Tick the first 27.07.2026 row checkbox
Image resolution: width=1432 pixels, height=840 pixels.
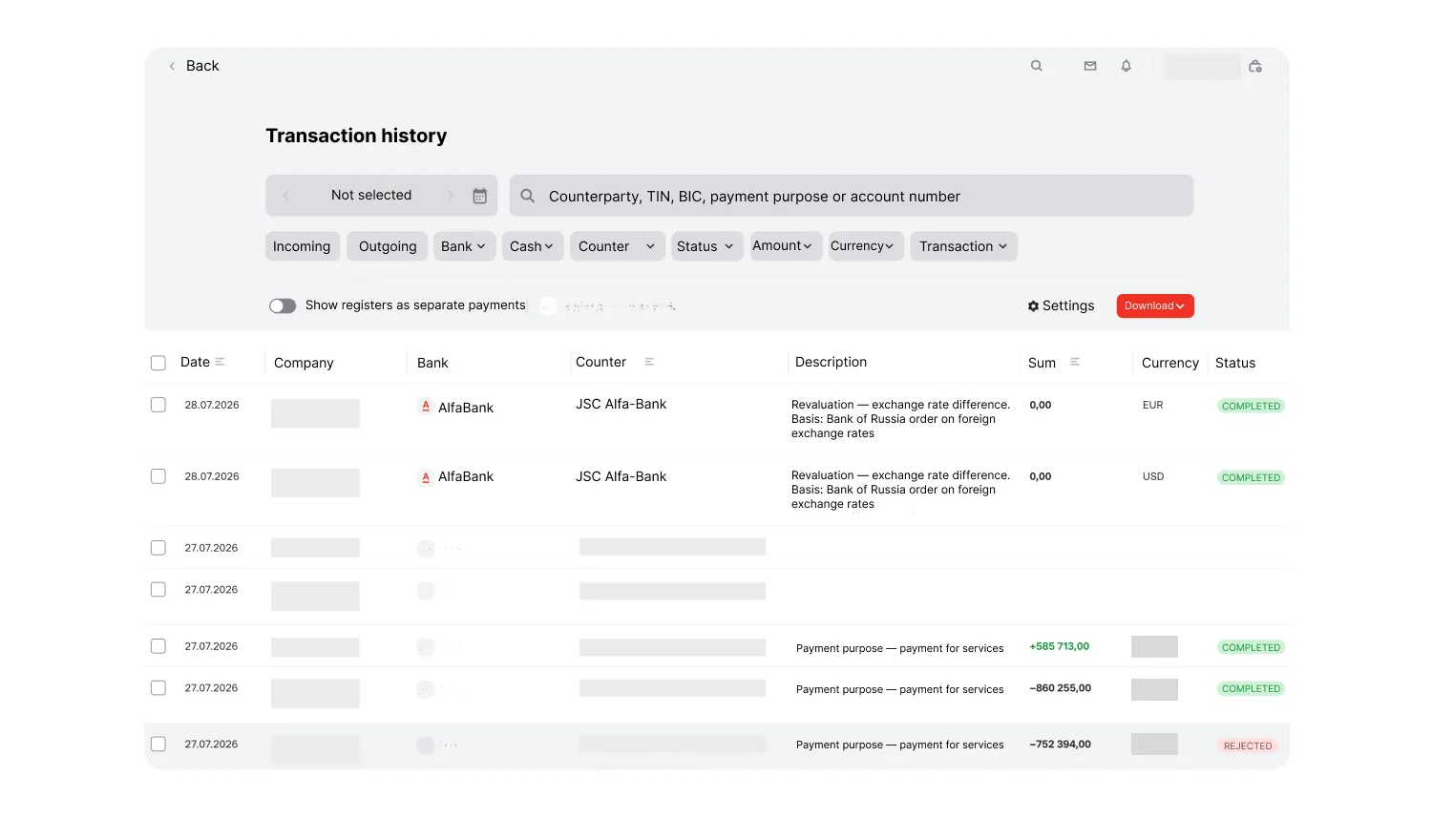[x=158, y=548]
